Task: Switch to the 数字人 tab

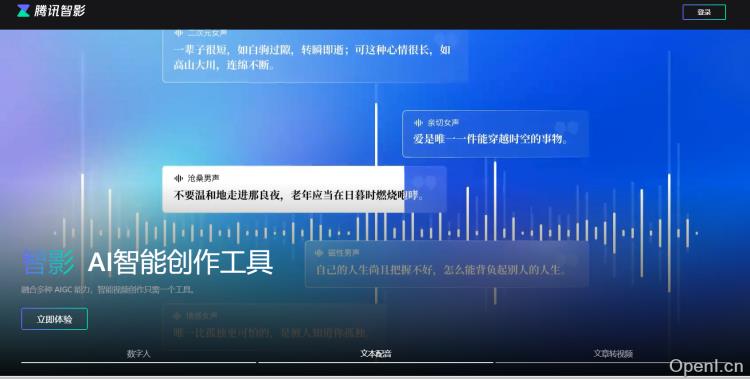Action: tap(138, 354)
